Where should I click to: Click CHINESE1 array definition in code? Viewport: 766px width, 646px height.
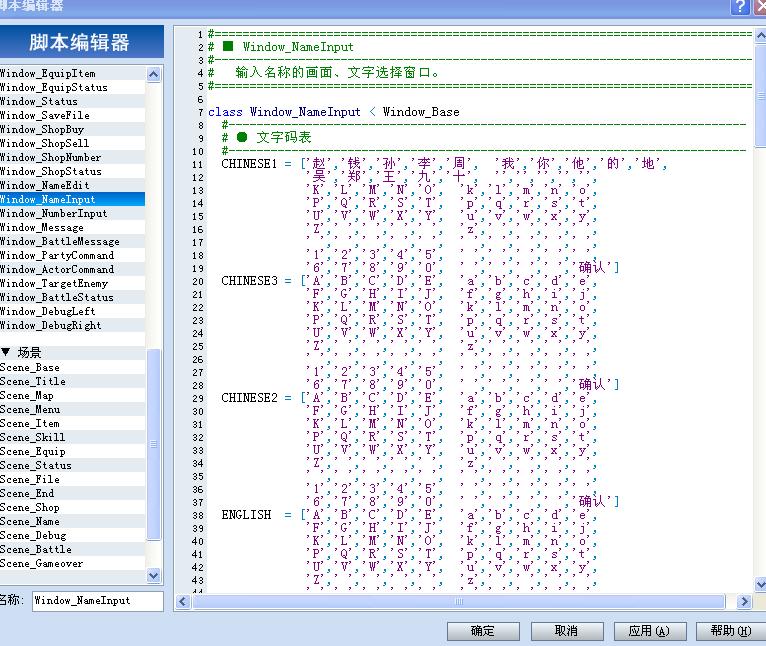click(444, 164)
